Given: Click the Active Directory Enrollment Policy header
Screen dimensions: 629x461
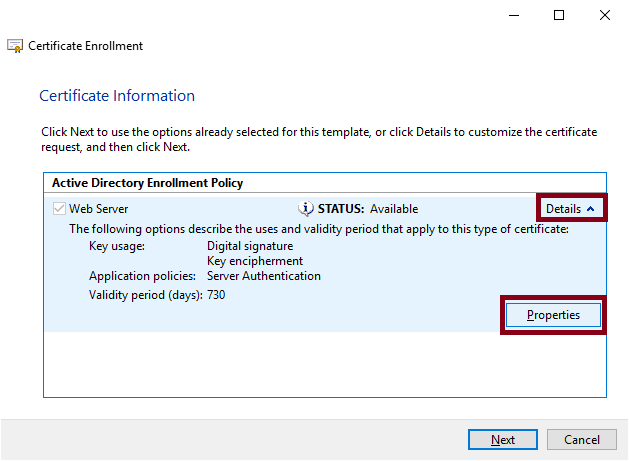Looking at the screenshot, I should click(147, 183).
